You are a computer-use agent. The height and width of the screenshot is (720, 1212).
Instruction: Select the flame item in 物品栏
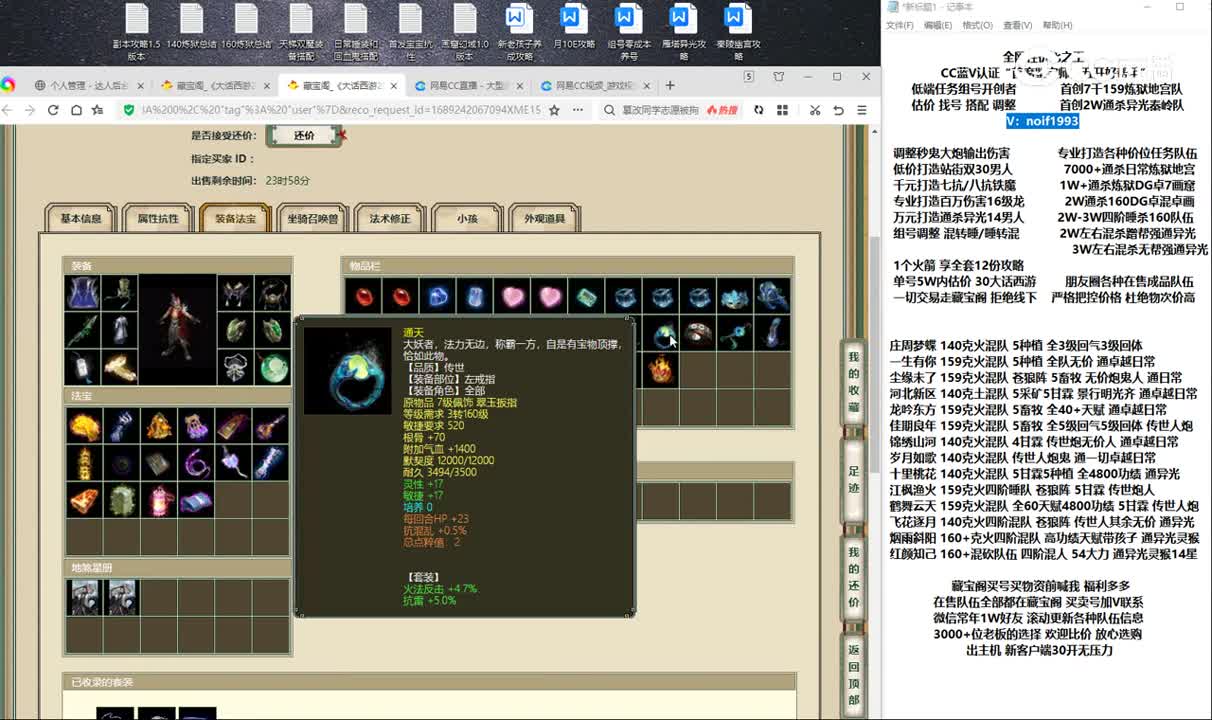pyautogui.click(x=661, y=371)
